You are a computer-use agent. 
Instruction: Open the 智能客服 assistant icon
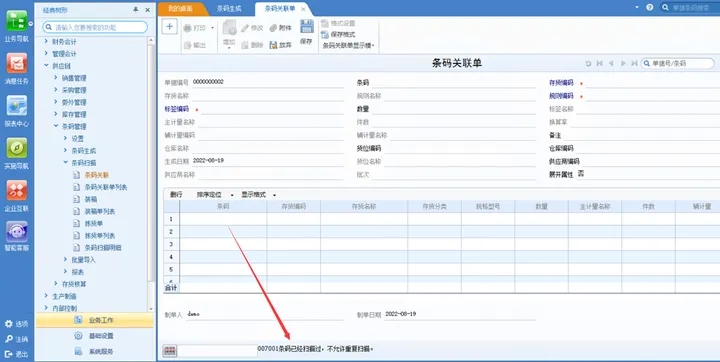[17, 236]
